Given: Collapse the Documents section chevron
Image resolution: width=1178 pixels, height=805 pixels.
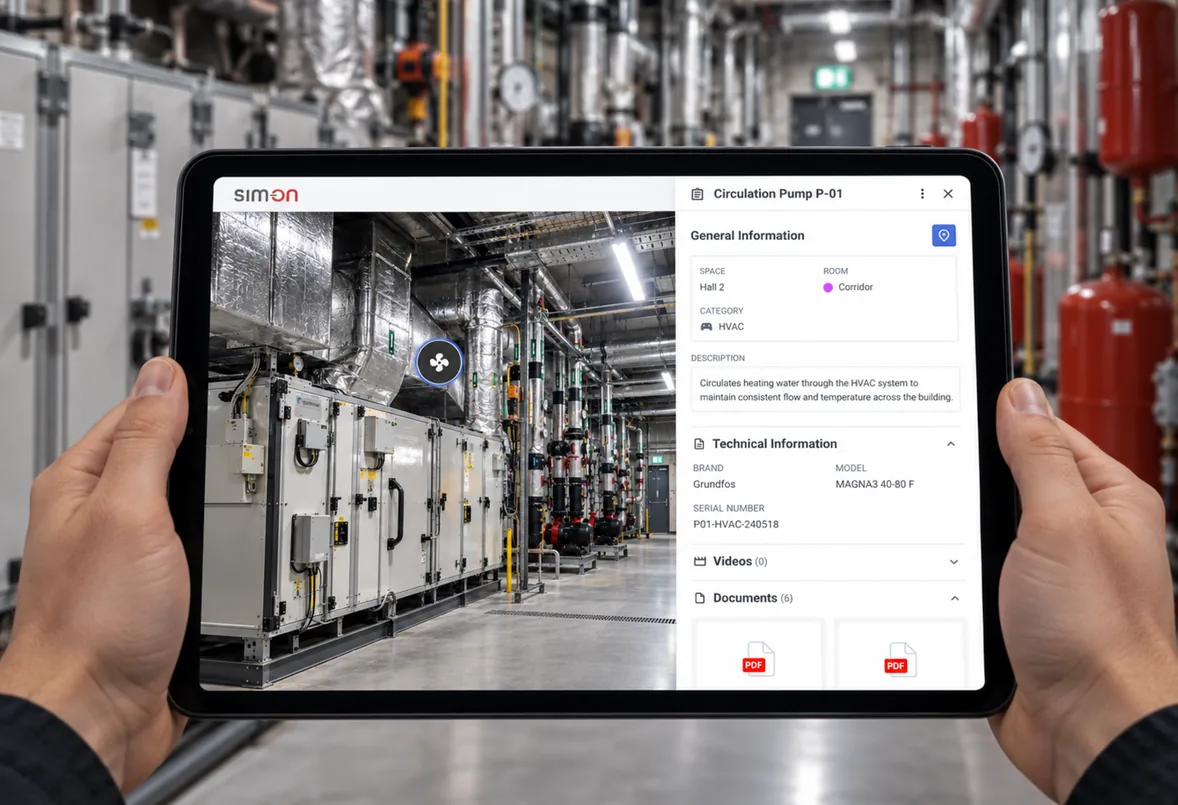Looking at the screenshot, I should tap(955, 598).
